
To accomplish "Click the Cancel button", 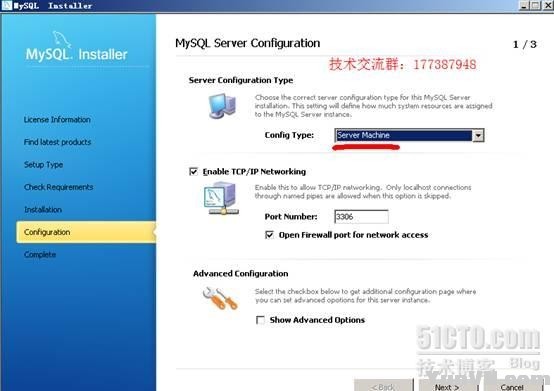I will [x=512, y=386].
